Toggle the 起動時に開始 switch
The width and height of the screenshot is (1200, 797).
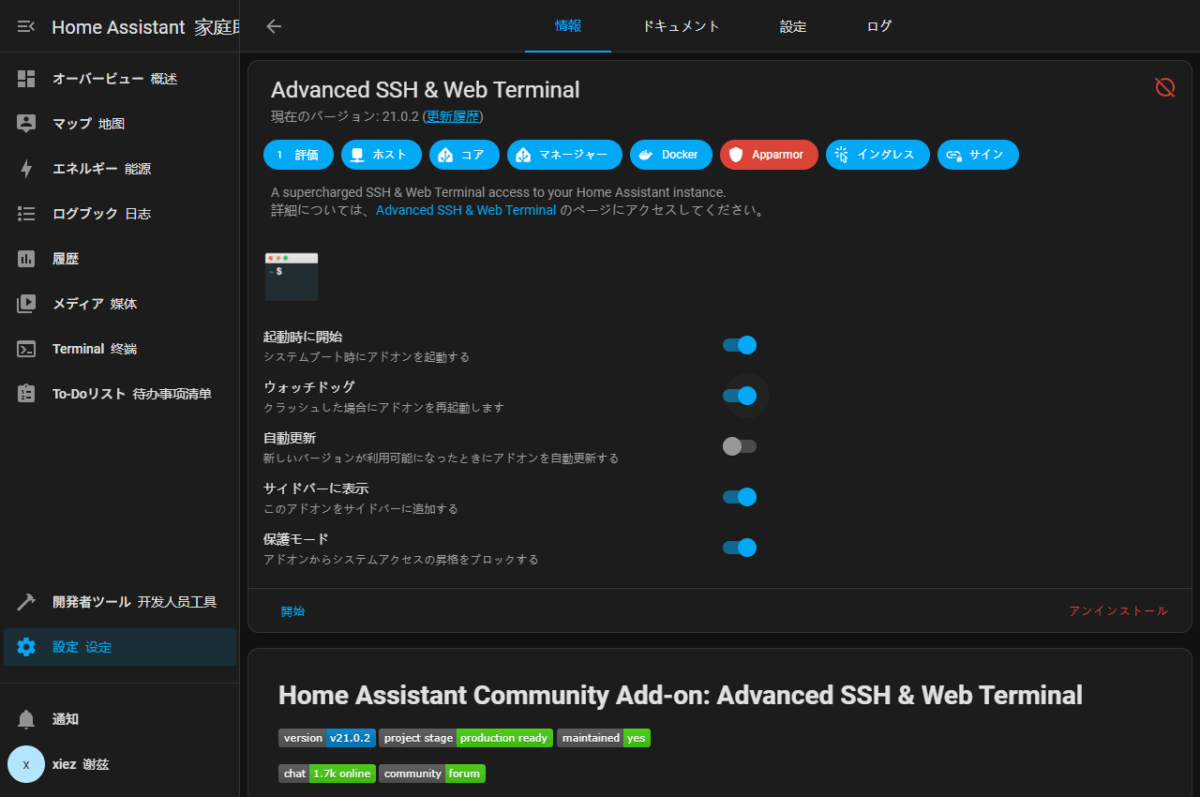point(739,345)
